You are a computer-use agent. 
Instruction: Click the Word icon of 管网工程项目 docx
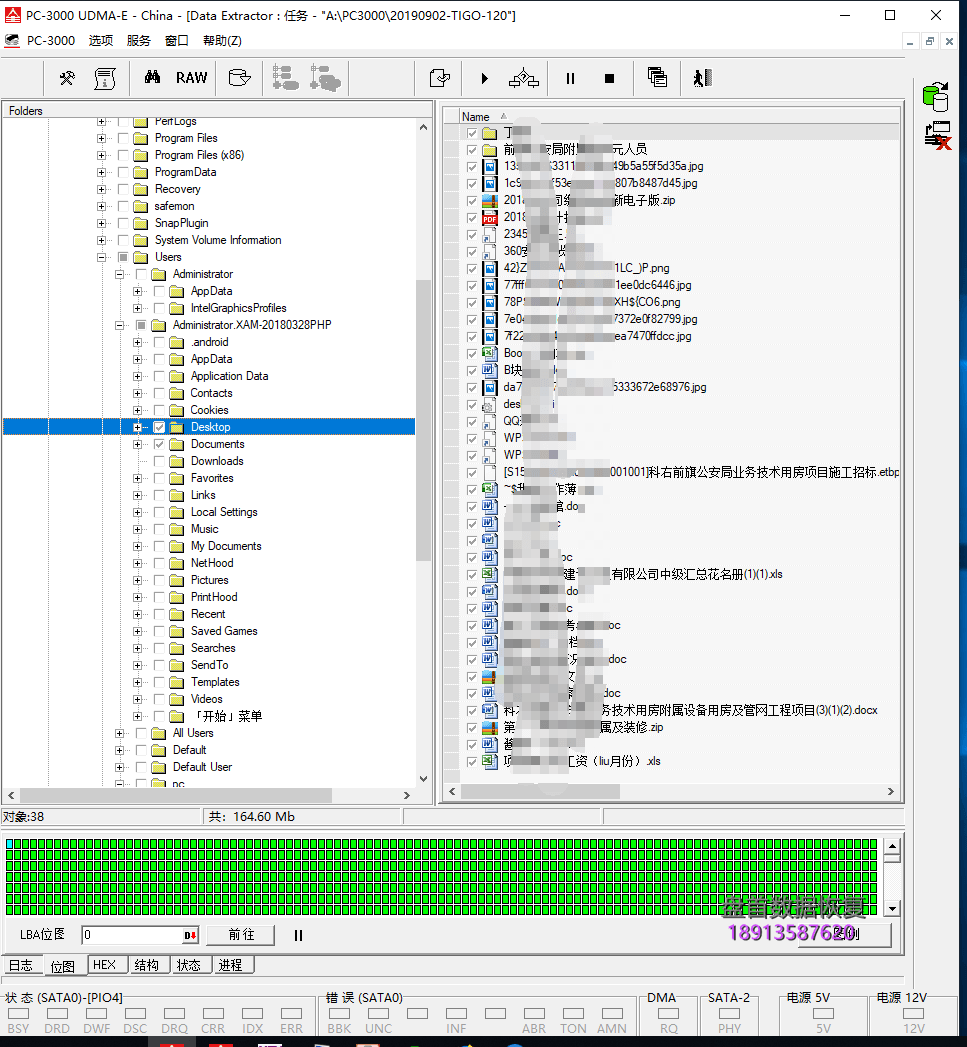click(490, 710)
